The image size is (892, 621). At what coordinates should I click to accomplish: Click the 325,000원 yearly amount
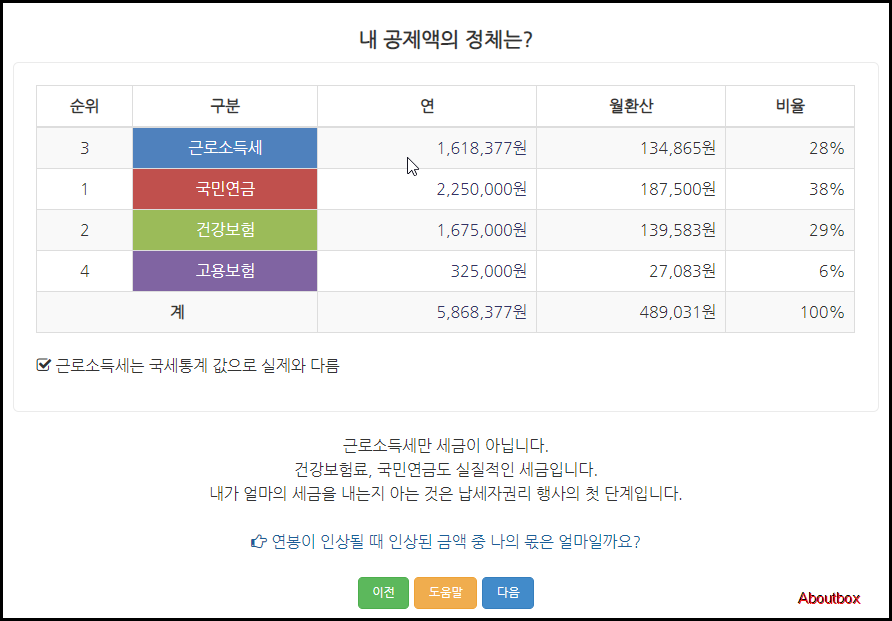[489, 271]
